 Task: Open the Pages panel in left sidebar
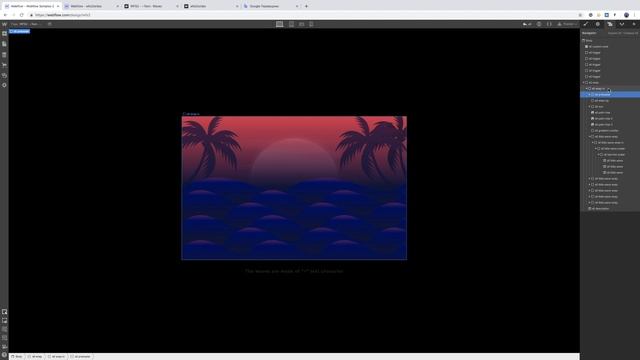(x=4, y=44)
